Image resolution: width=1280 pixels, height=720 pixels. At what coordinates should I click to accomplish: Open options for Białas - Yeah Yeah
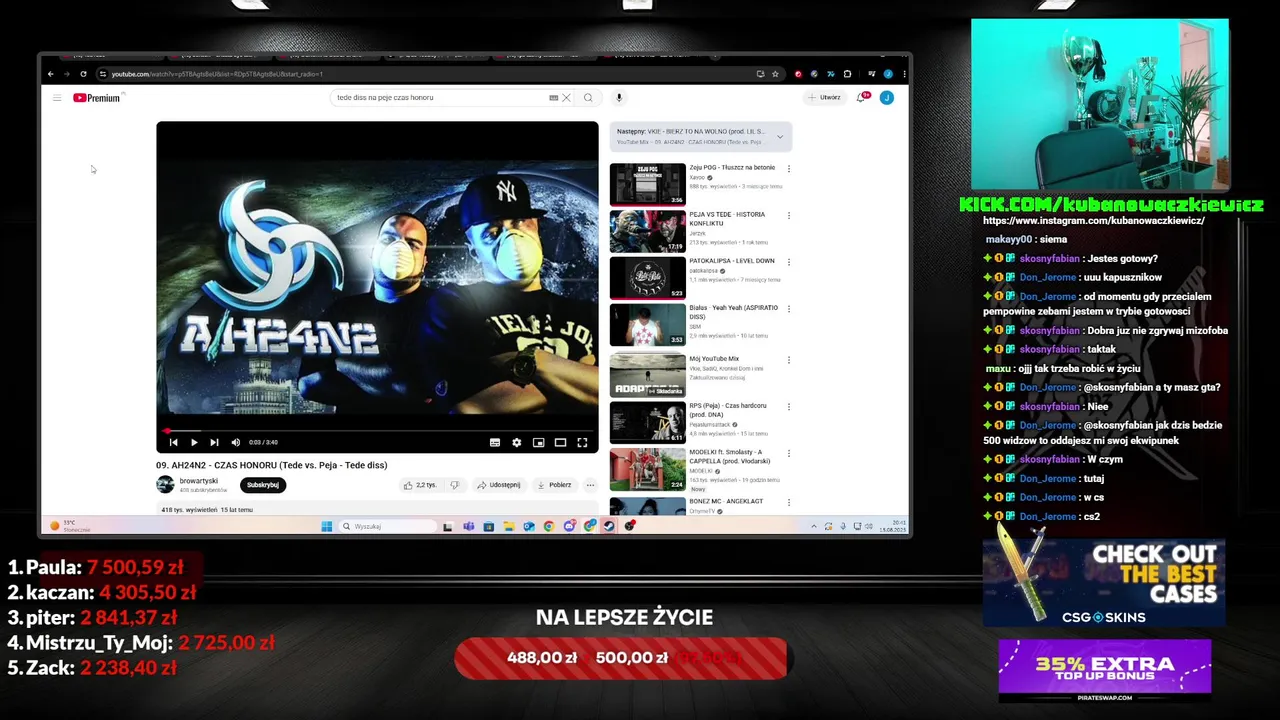coord(789,309)
